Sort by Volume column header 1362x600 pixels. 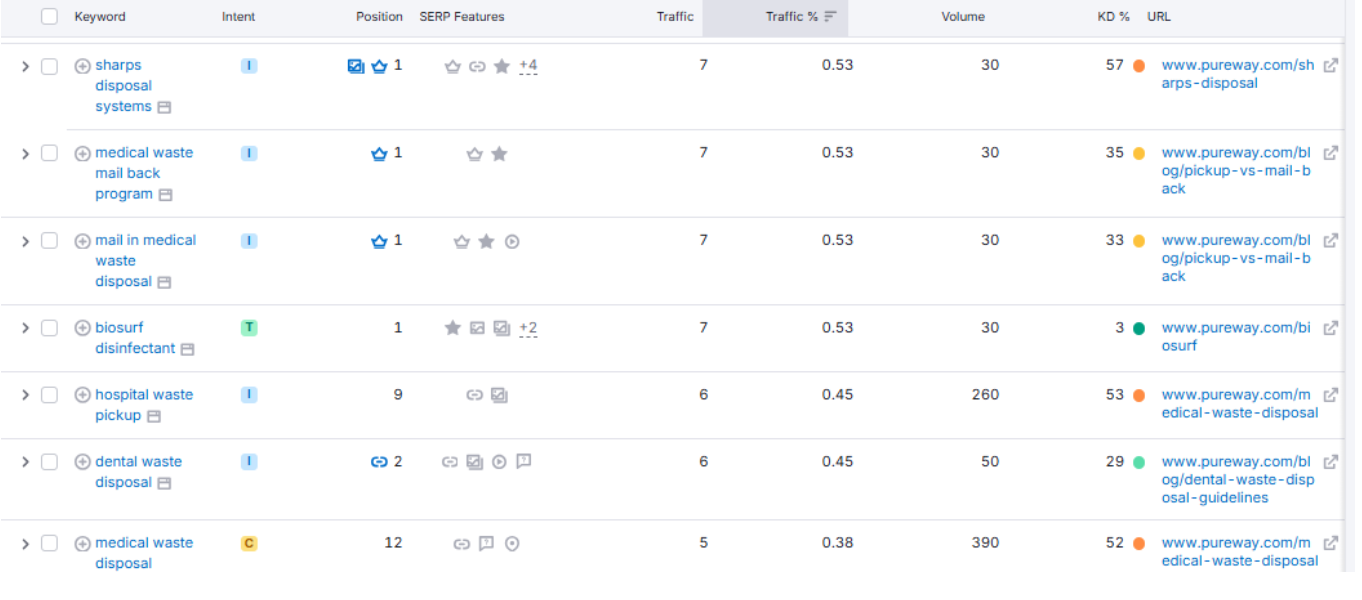click(x=963, y=17)
